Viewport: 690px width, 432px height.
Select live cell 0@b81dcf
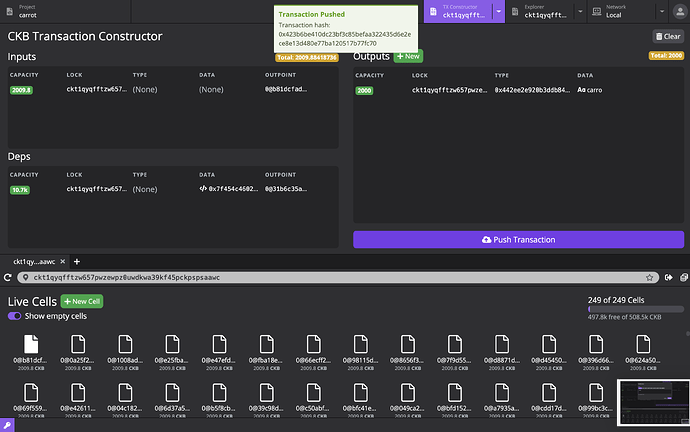click(31, 352)
